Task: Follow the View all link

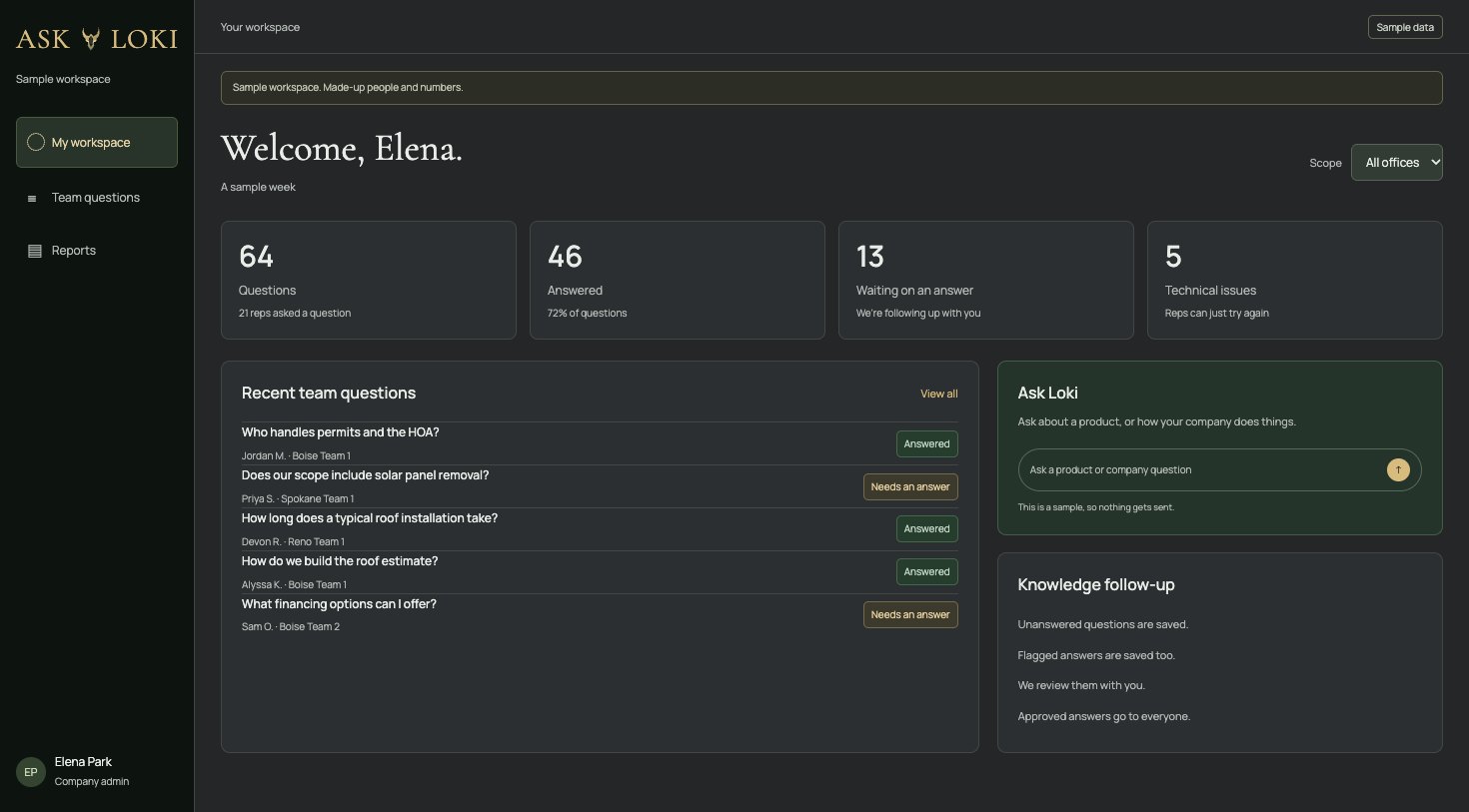Action: pyautogui.click(x=939, y=394)
